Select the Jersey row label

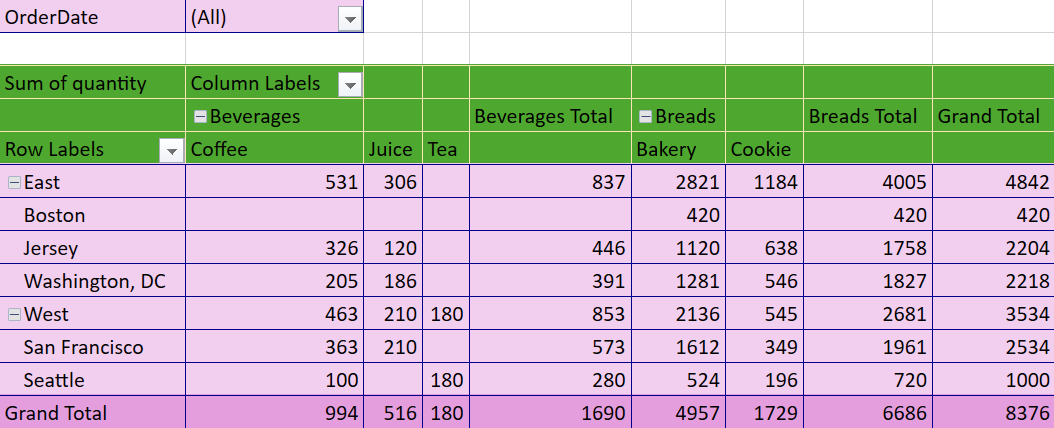pos(51,248)
